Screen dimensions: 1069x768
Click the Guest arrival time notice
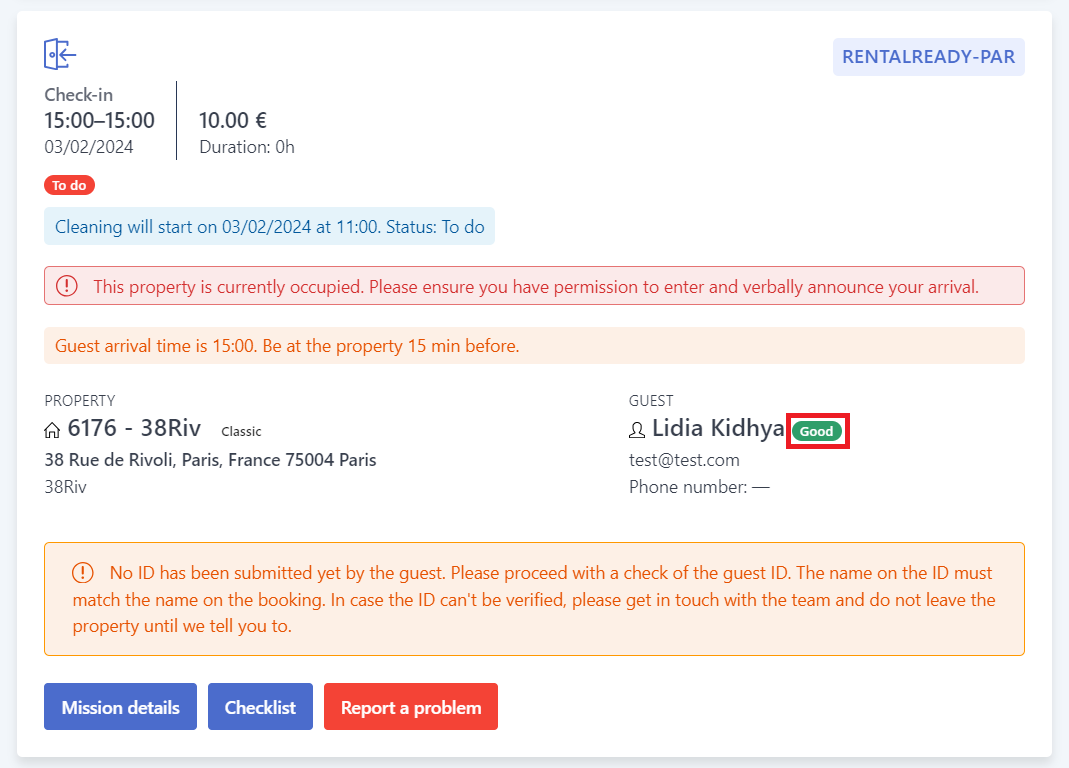[x=534, y=346]
